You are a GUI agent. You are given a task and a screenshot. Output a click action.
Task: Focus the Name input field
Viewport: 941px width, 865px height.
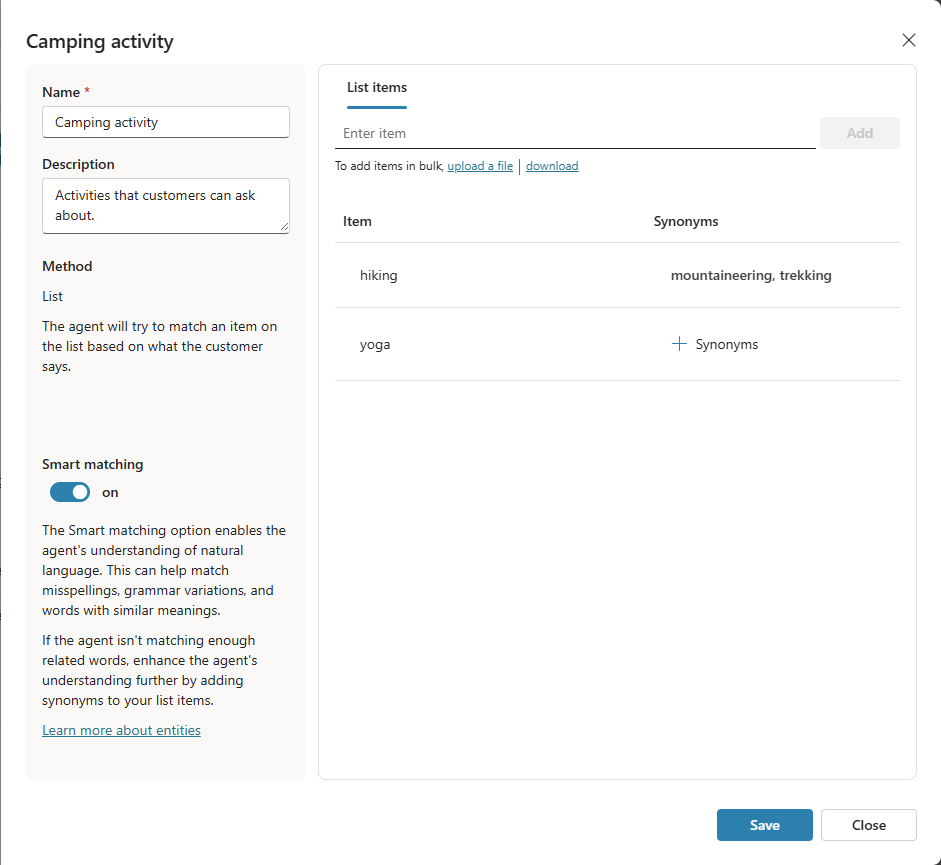coord(166,122)
